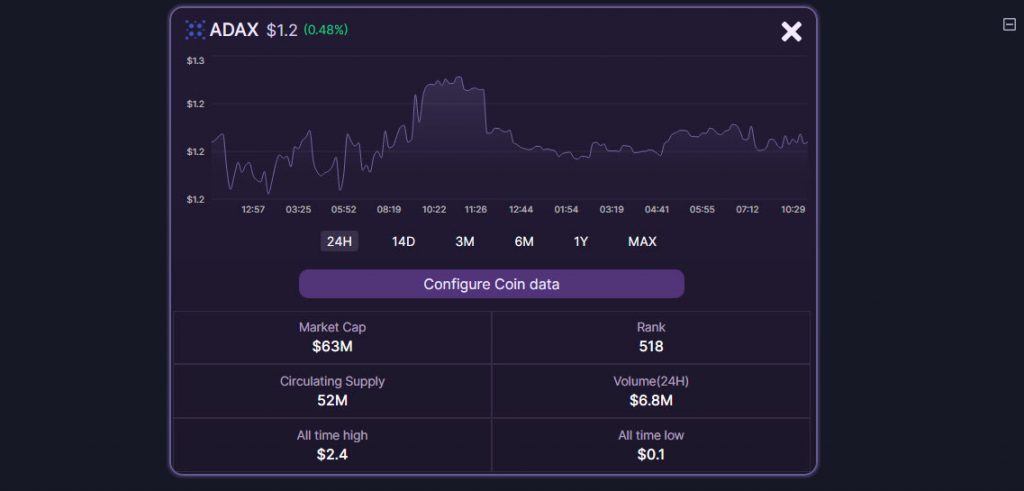Click the 08:19 time axis label
This screenshot has width=1024, height=491.
(389, 210)
